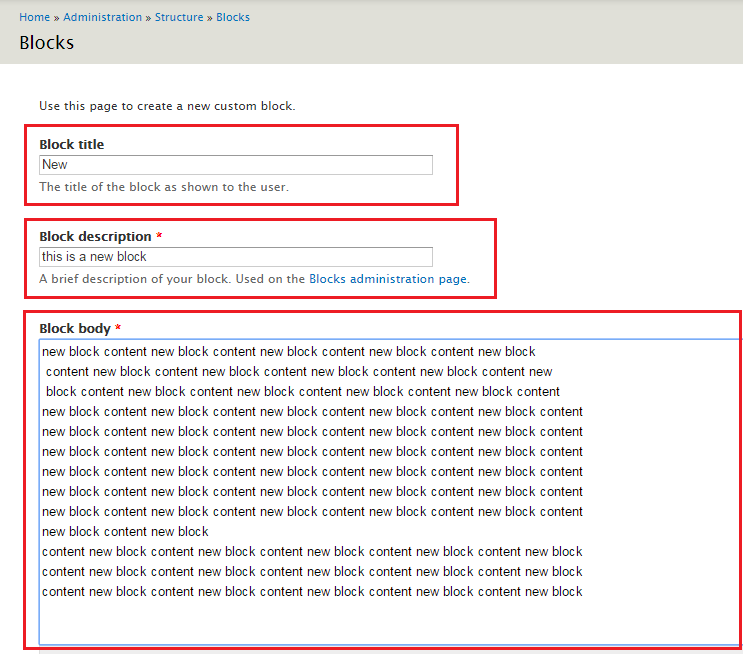Click 'The title of the block as shown to the user.' text

tap(164, 187)
